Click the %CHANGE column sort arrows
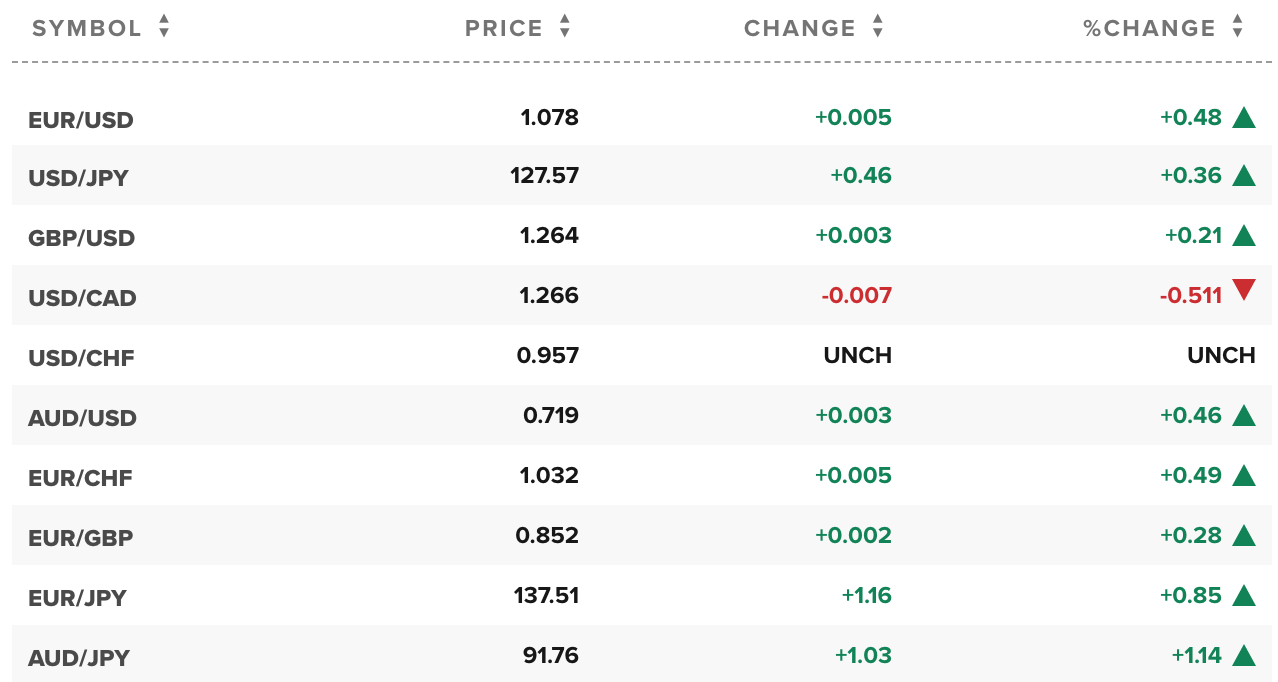Viewport: 1278px width, 682px height. (x=1238, y=27)
